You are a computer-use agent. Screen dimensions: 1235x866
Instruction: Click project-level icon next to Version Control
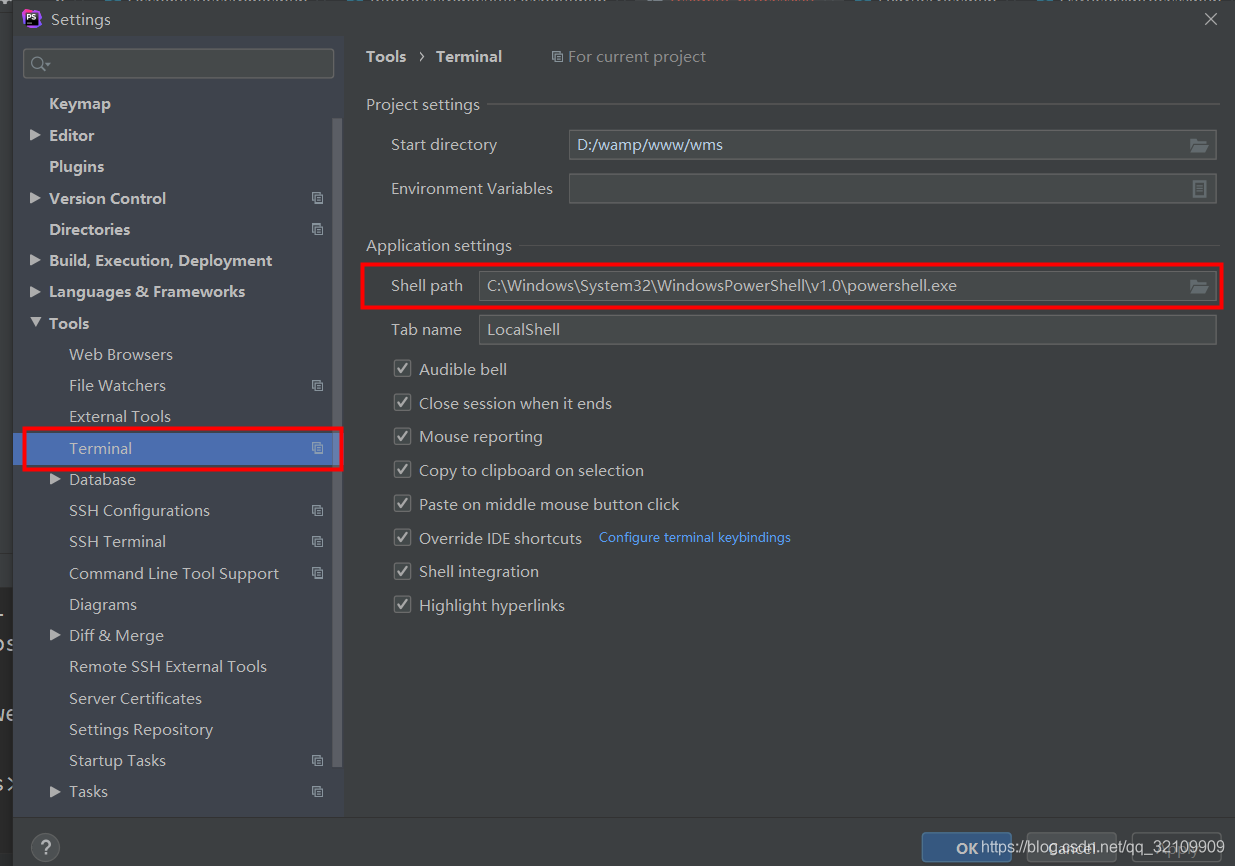(x=317, y=198)
